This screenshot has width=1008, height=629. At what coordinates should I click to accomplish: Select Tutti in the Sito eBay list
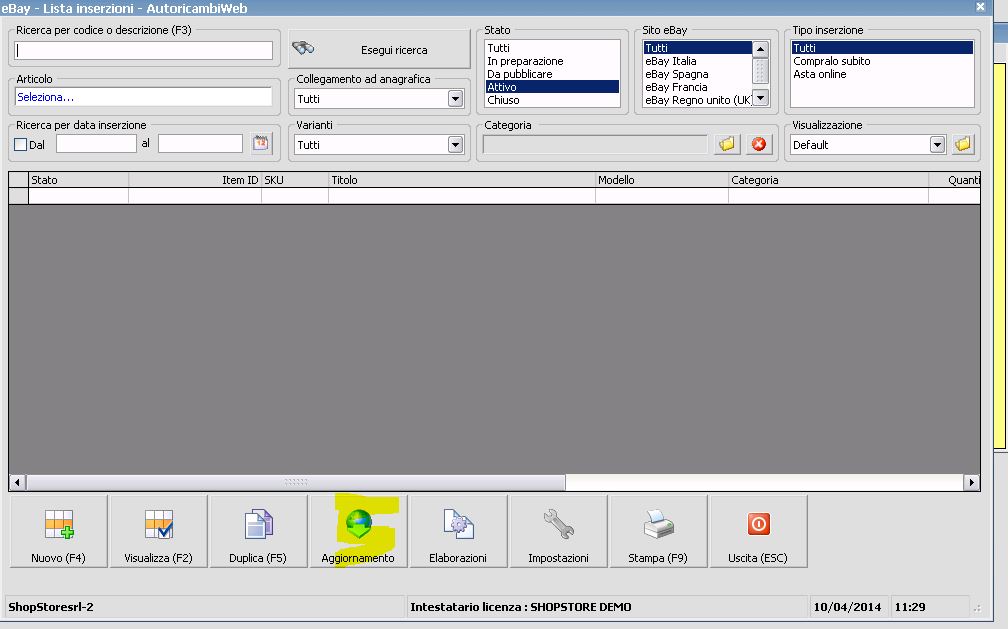coord(698,48)
